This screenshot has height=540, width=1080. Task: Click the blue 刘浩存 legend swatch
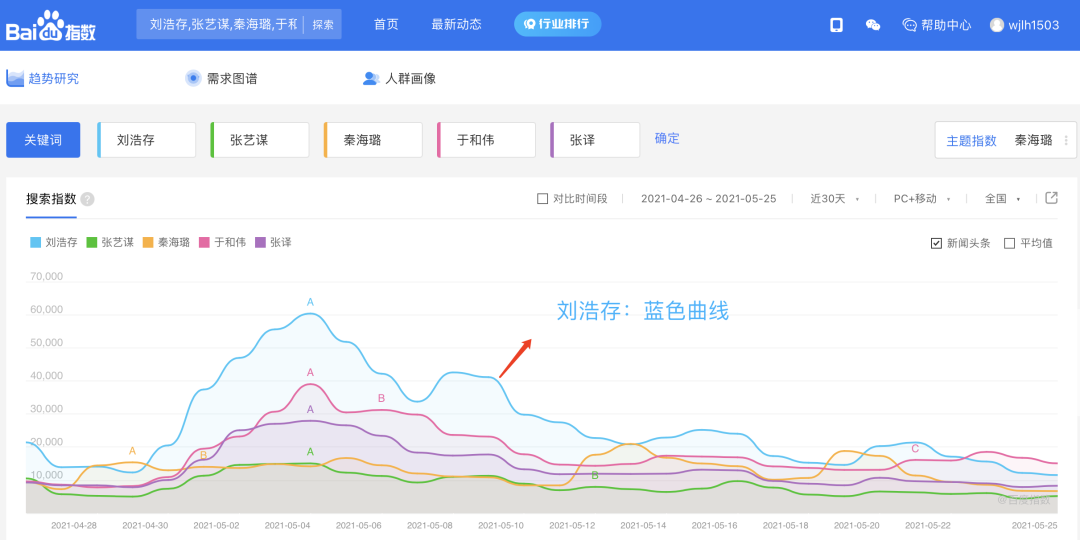coord(37,242)
